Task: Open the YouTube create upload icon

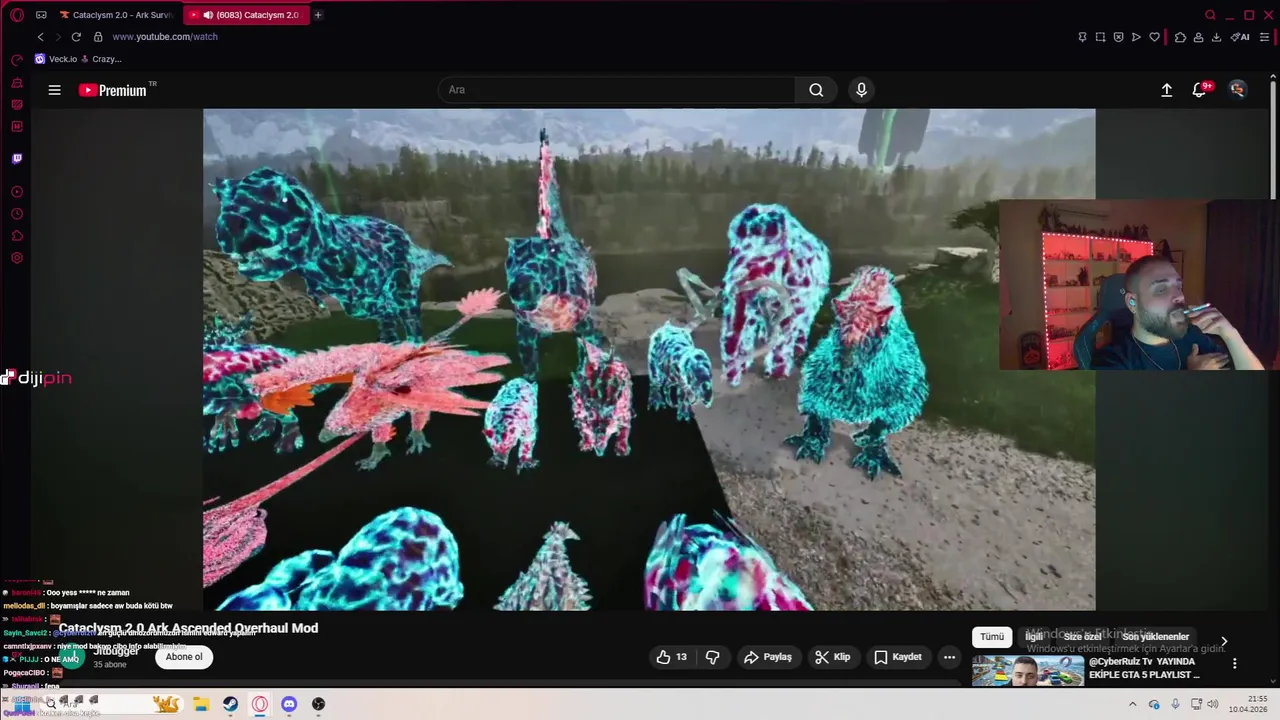Action: [x=1166, y=90]
